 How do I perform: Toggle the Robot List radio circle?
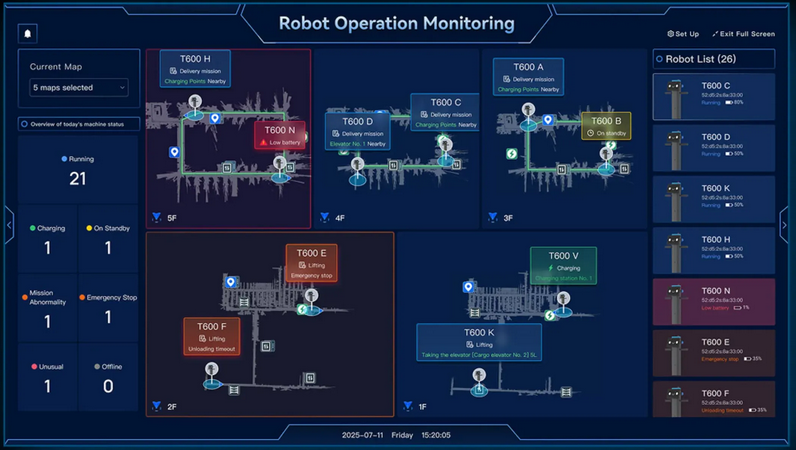659,59
